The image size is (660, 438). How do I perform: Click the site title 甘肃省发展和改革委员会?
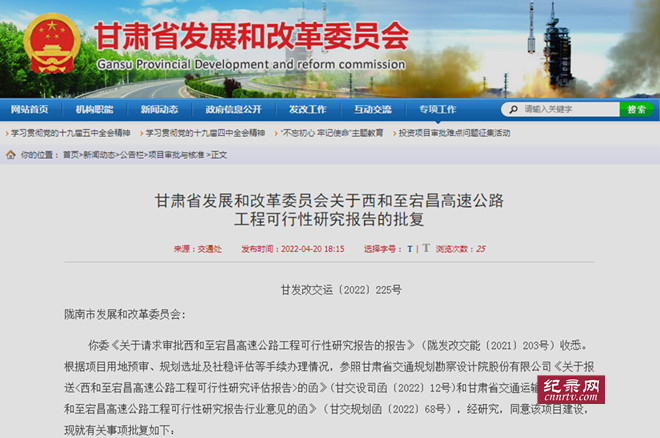tap(252, 36)
